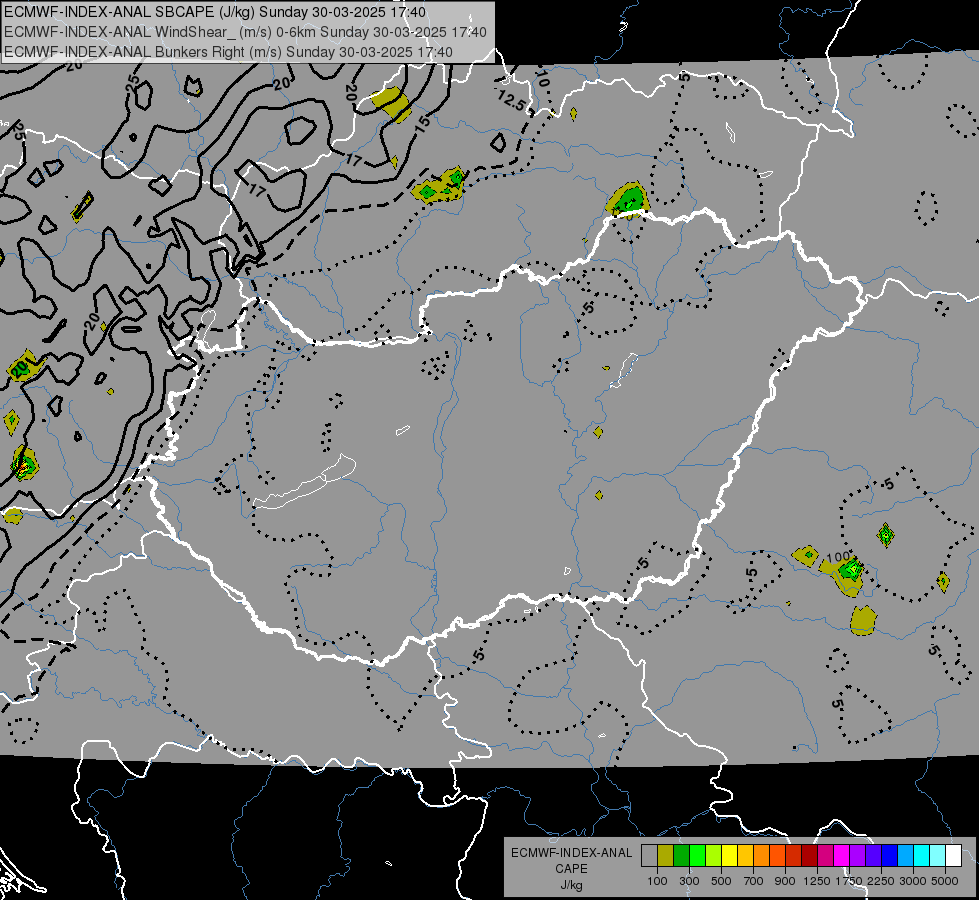Viewport: 979px width, 900px height.
Task: Click the 100 value under the legend
Action: click(657, 881)
